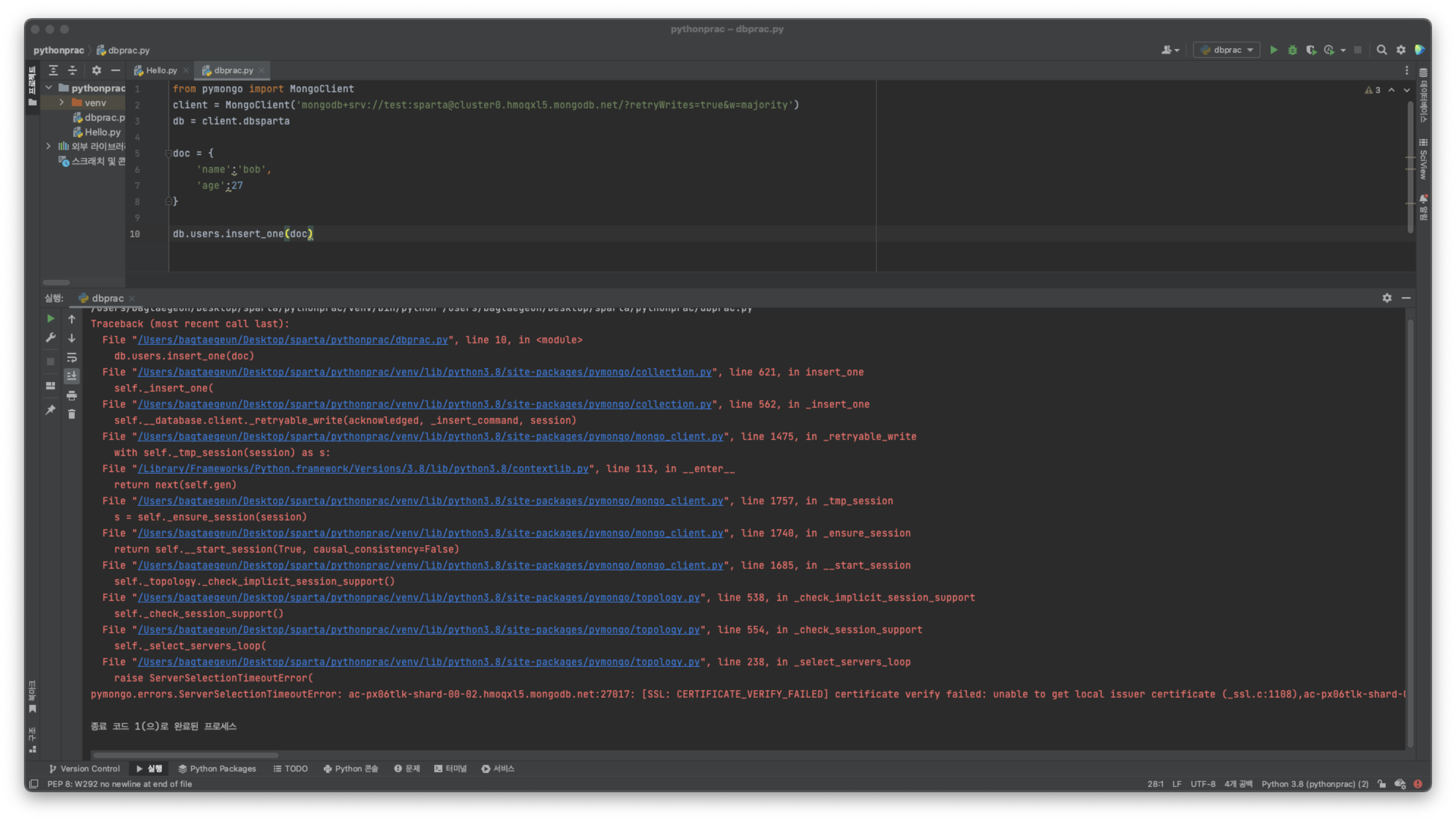Open the dropdown arrow next to the profiler icon
This screenshot has width=1456, height=822.
[1343, 50]
